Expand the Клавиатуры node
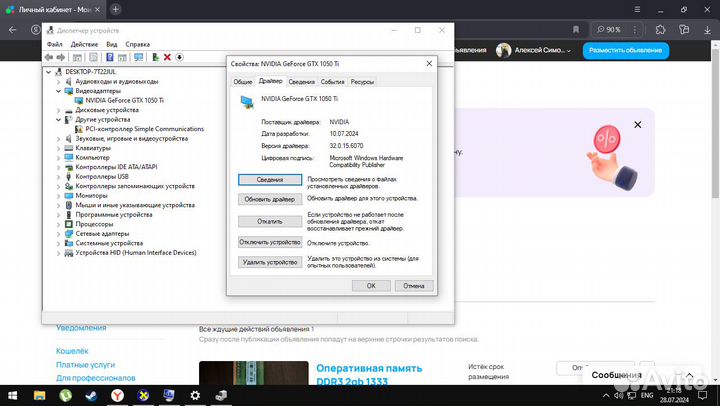720x406 pixels. 58,148
